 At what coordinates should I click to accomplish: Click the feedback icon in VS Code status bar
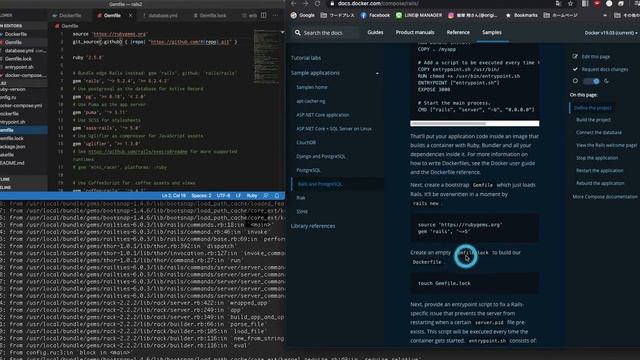click(266, 196)
